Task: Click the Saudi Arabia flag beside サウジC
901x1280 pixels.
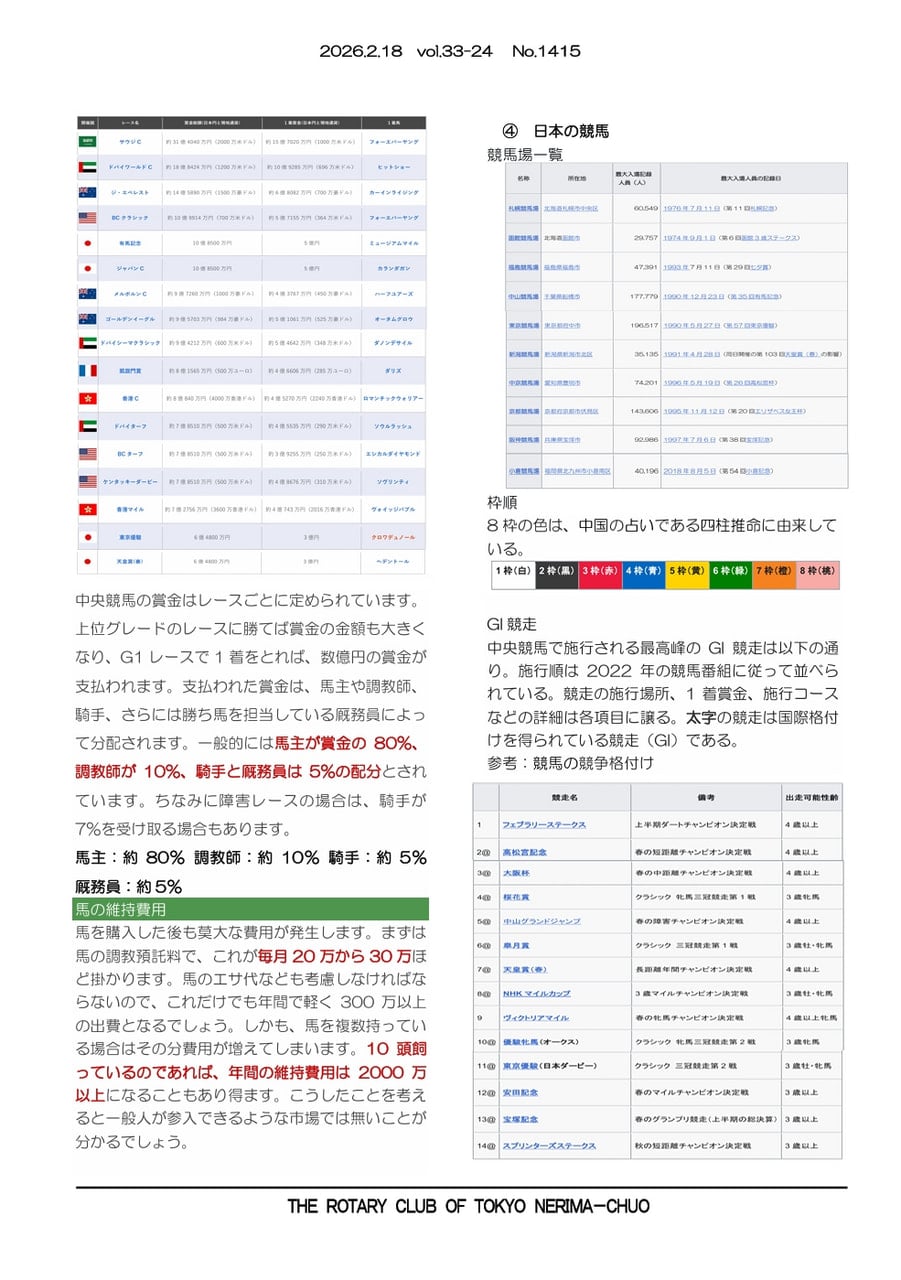Action: pos(88,142)
